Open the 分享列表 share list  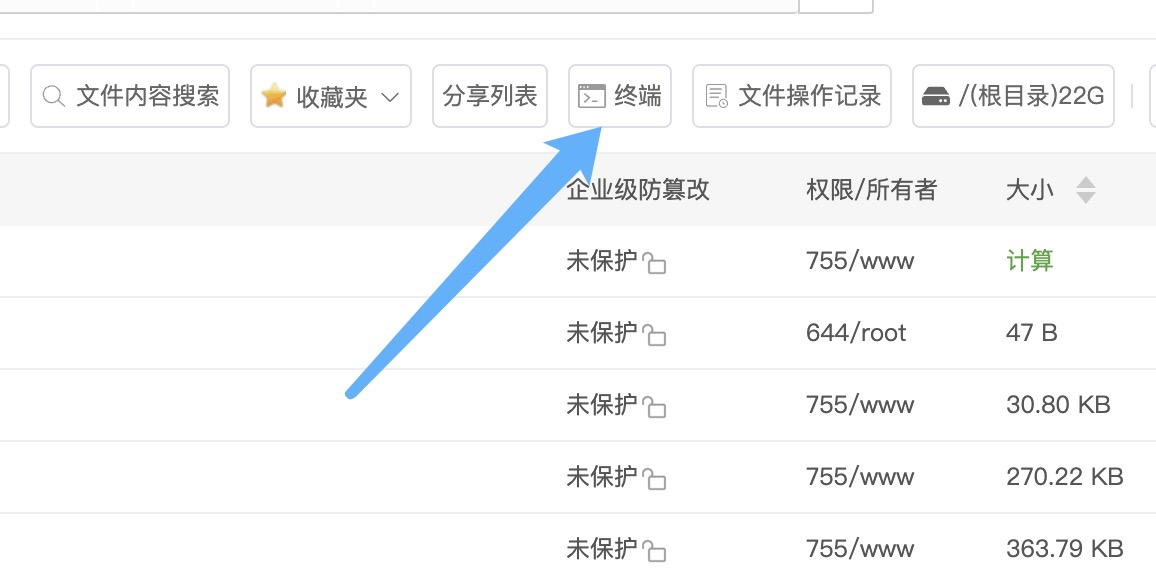(x=490, y=96)
